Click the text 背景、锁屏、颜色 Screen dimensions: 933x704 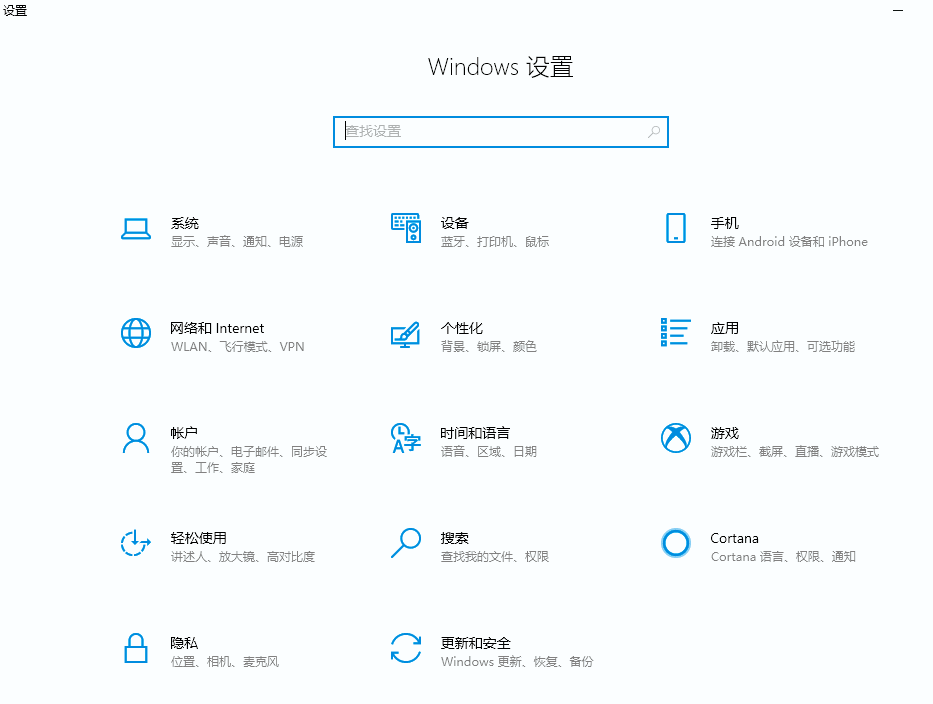489,346
